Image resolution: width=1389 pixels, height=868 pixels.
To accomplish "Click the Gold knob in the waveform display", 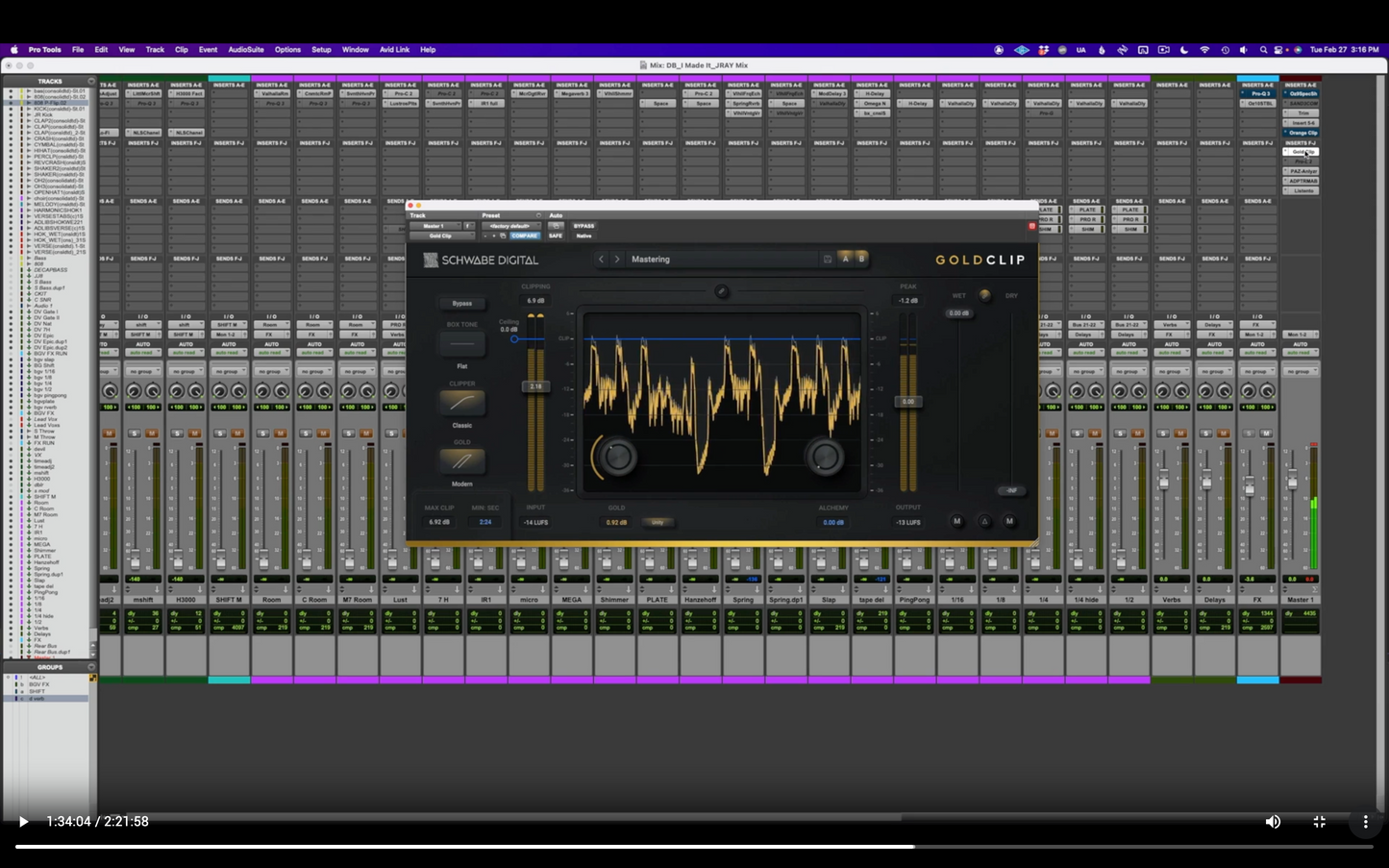I will (x=617, y=457).
